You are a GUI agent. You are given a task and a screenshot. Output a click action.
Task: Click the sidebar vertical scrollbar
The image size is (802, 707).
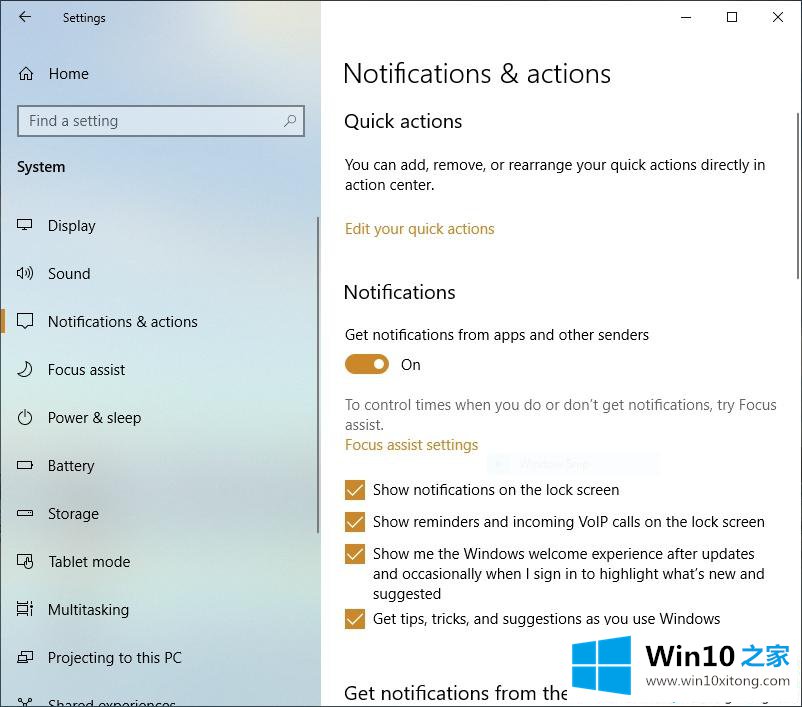(318, 375)
